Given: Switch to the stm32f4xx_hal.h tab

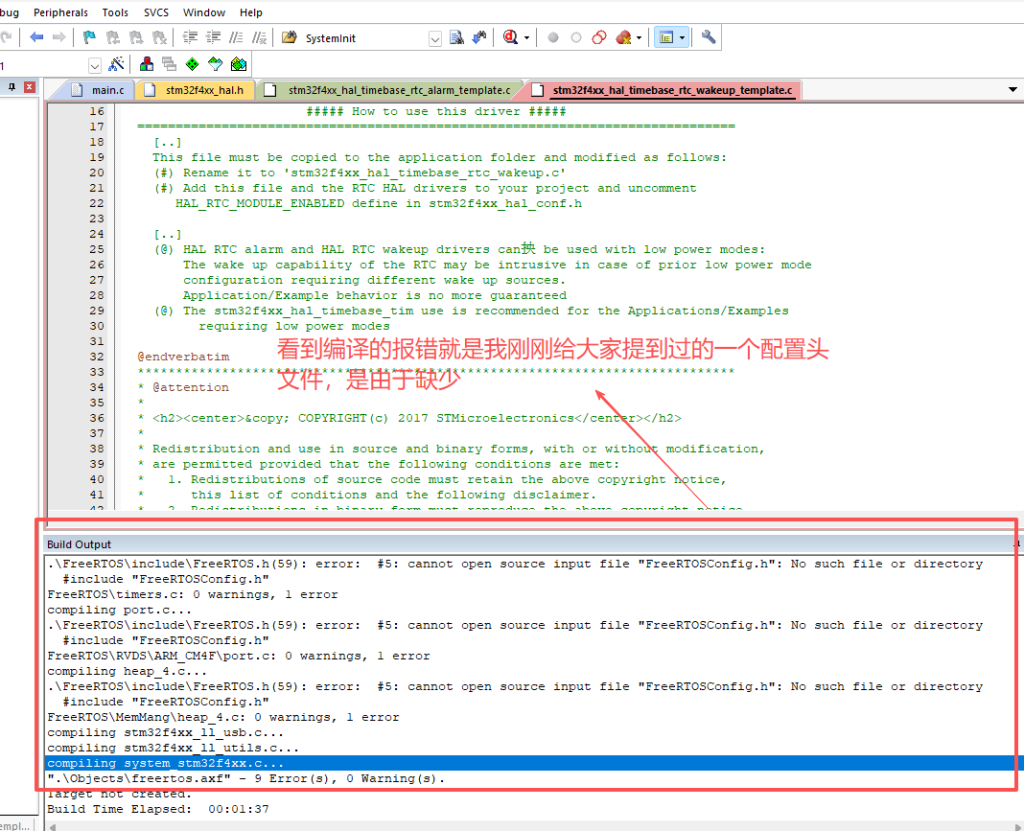Looking at the screenshot, I should (203, 90).
